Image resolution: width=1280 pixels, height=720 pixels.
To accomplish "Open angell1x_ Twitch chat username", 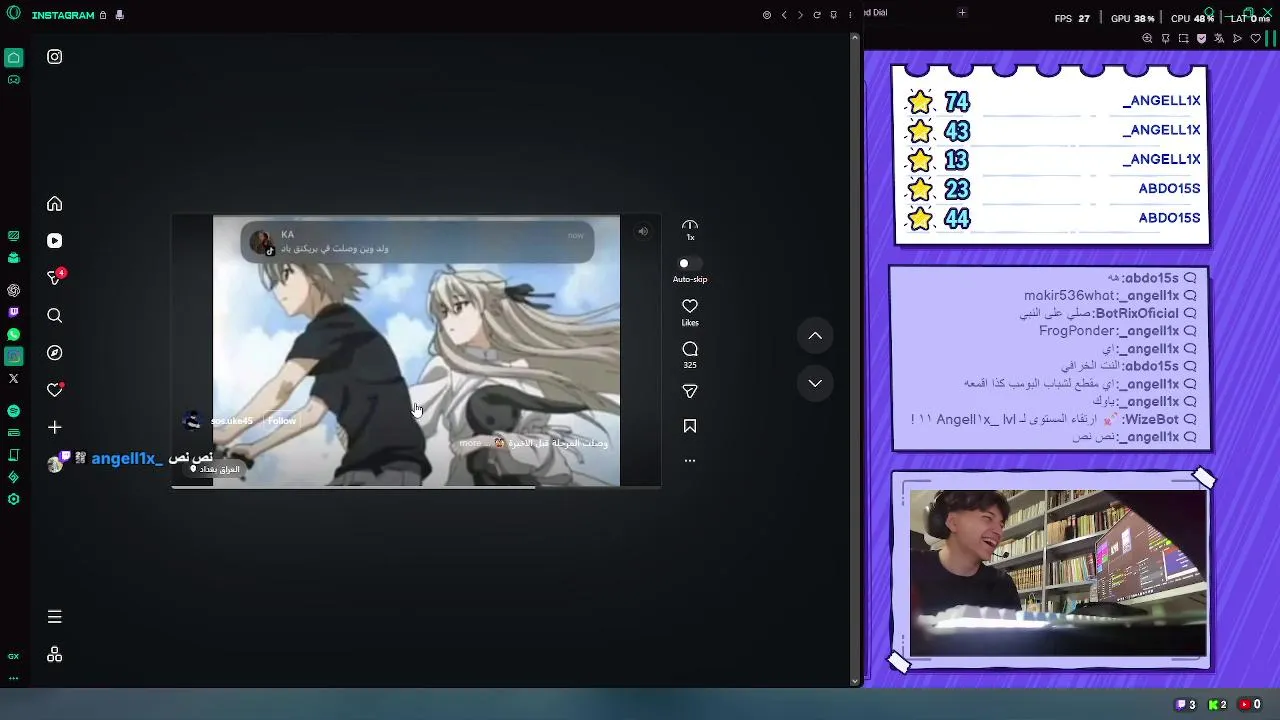I will (x=126, y=459).
